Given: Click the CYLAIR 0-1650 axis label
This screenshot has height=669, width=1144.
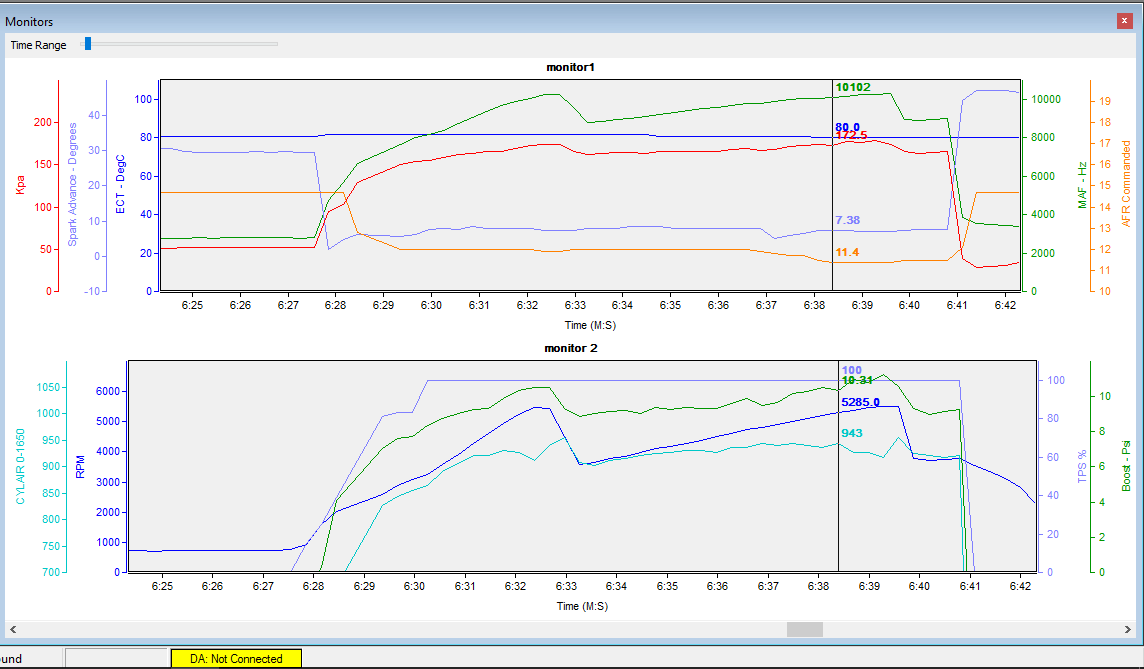Looking at the screenshot, I should tap(20, 466).
